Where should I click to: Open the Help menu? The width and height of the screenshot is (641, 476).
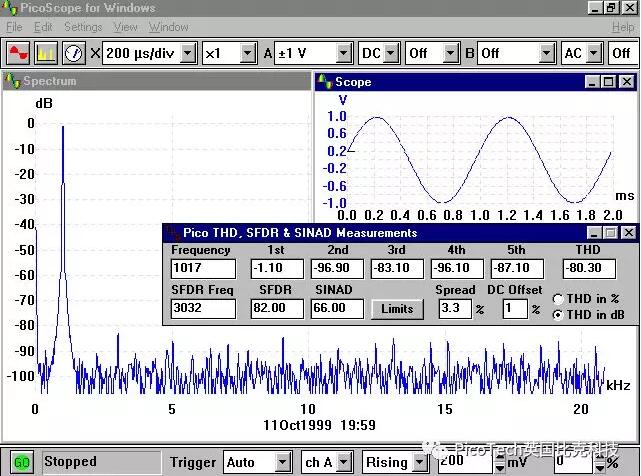click(622, 27)
